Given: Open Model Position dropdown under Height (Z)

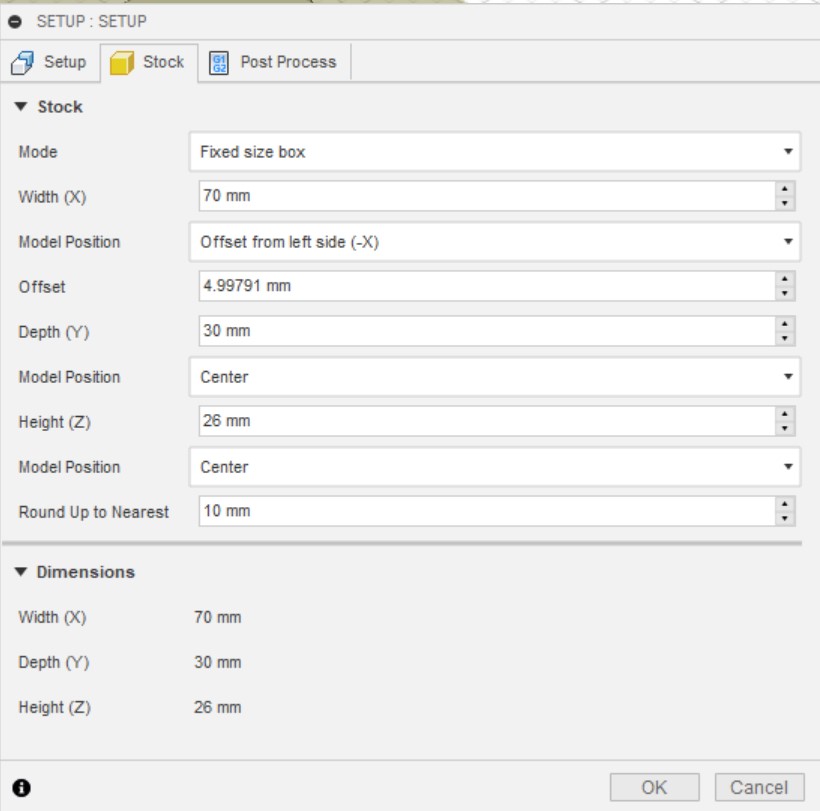Looking at the screenshot, I should click(x=494, y=467).
